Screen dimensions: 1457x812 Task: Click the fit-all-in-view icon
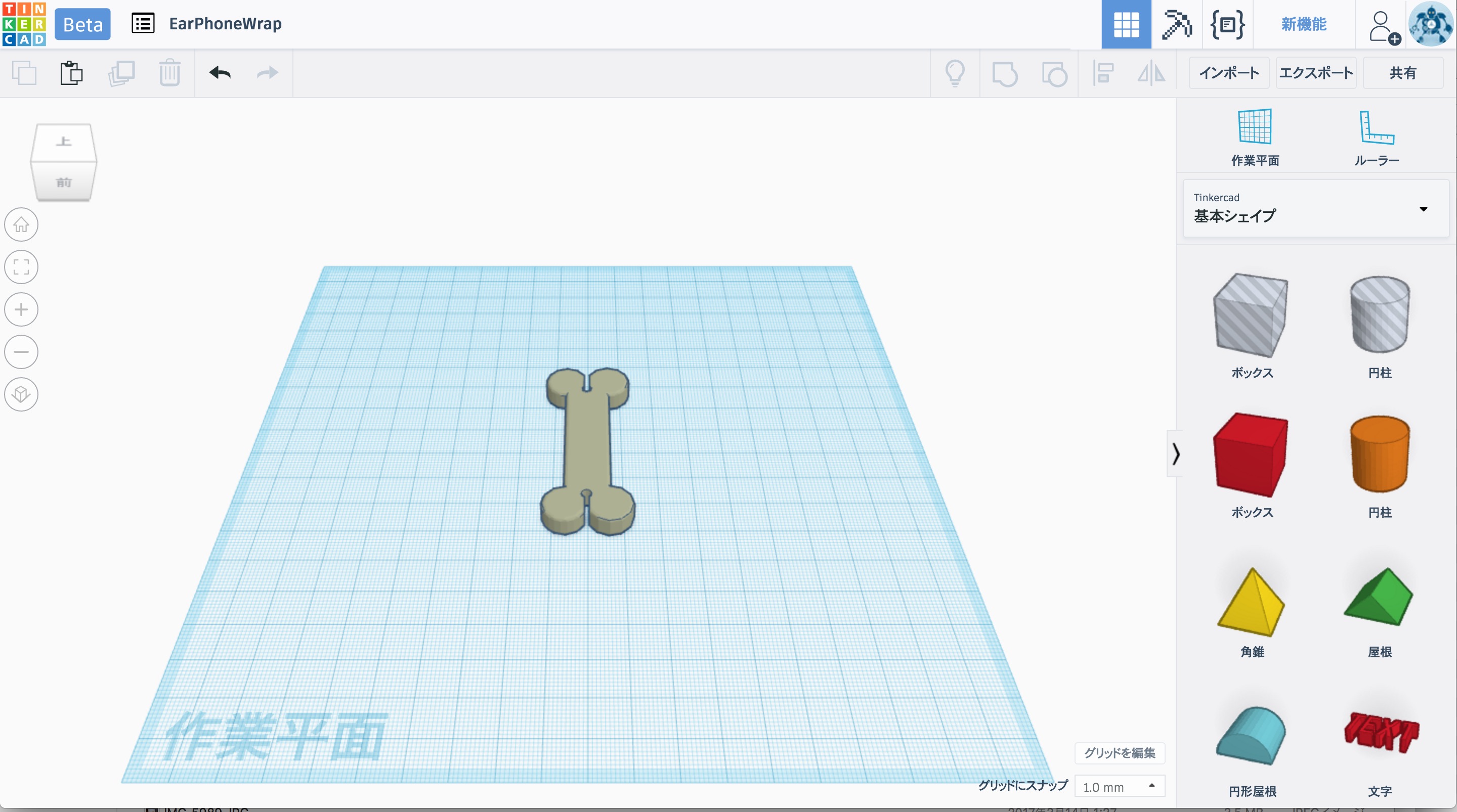tap(21, 267)
